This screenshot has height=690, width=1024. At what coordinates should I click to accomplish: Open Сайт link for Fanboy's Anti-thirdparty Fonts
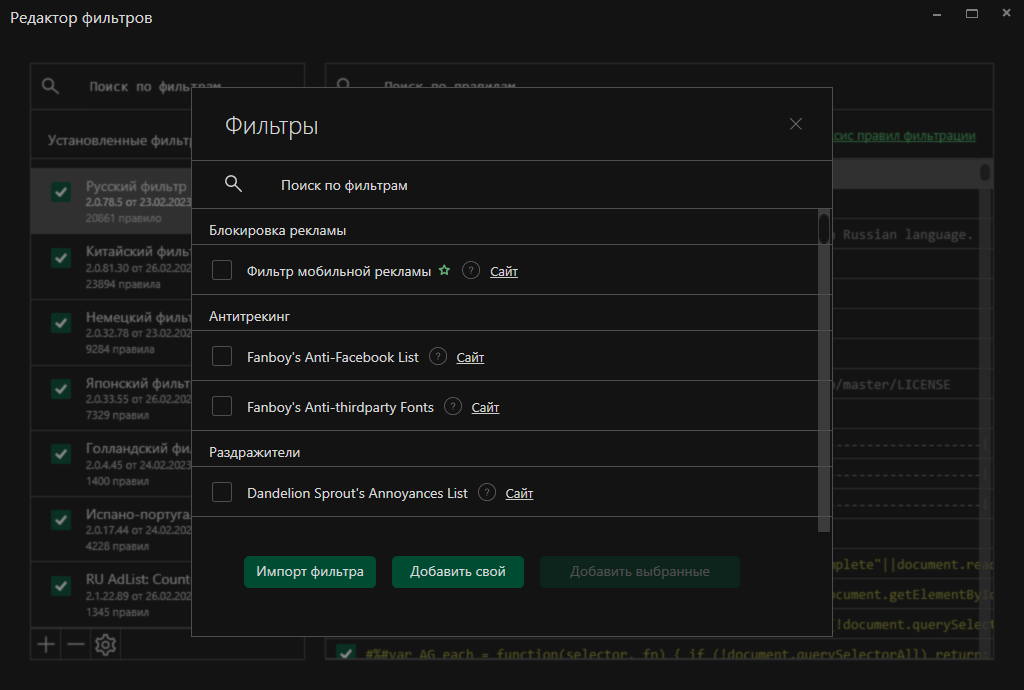click(485, 407)
